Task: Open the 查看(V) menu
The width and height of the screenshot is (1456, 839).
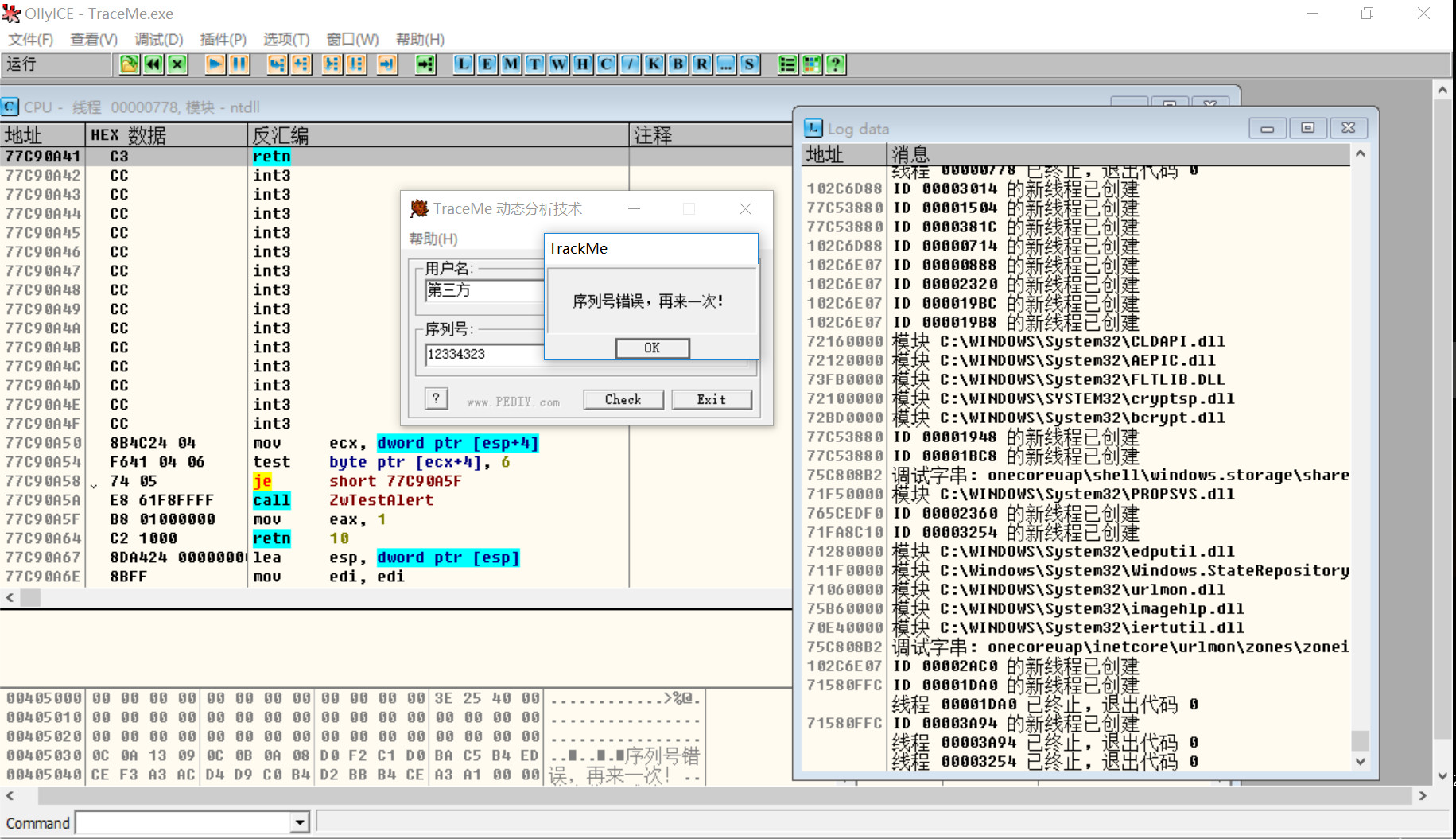Action: pyautogui.click(x=94, y=39)
